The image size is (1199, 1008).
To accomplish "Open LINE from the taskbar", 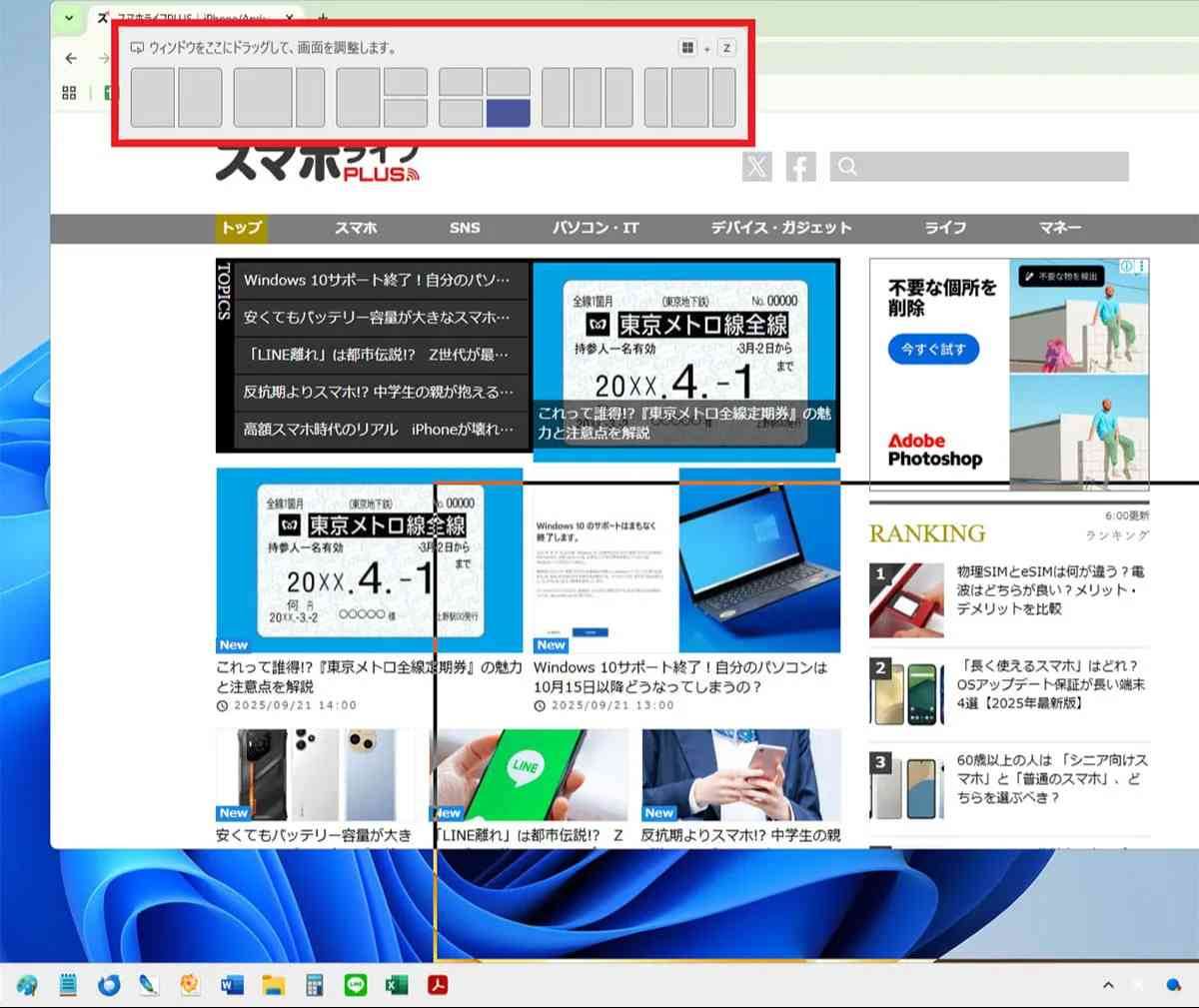I will point(356,985).
